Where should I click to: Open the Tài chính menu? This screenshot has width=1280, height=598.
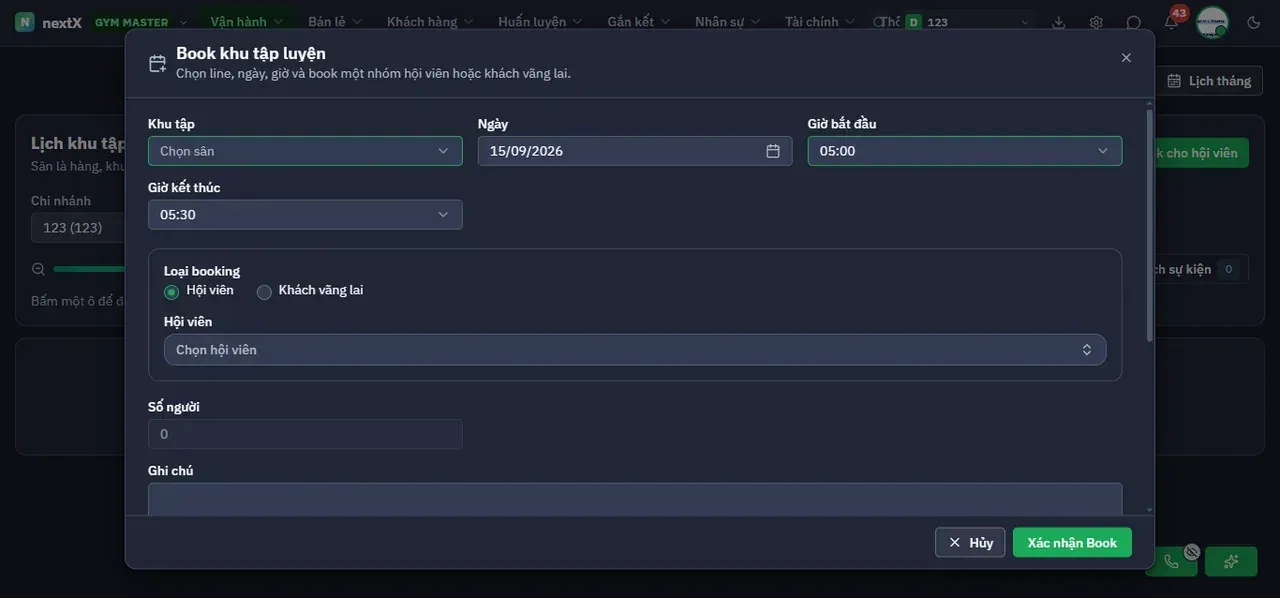[x=819, y=22]
